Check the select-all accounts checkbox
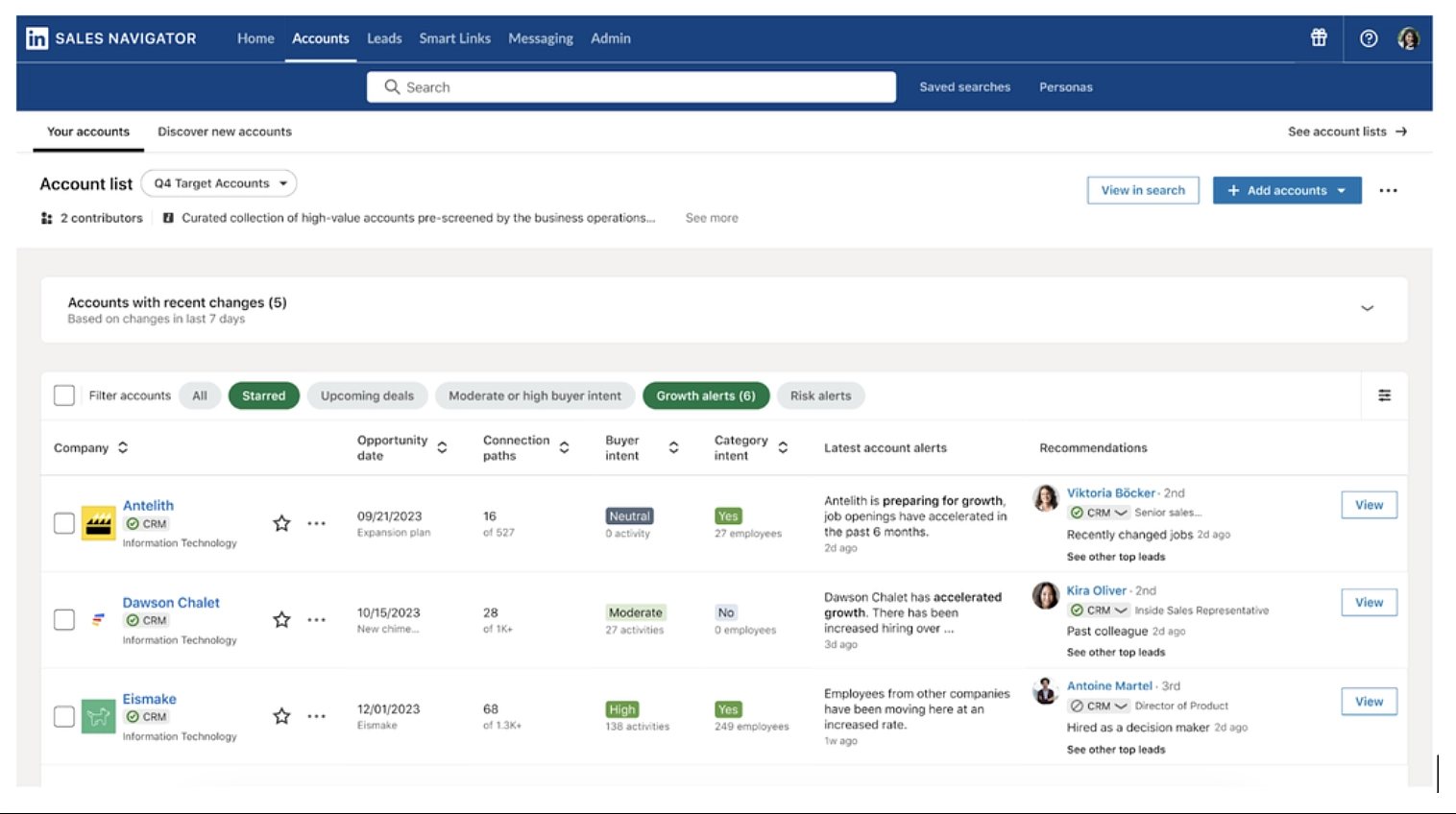 click(64, 395)
